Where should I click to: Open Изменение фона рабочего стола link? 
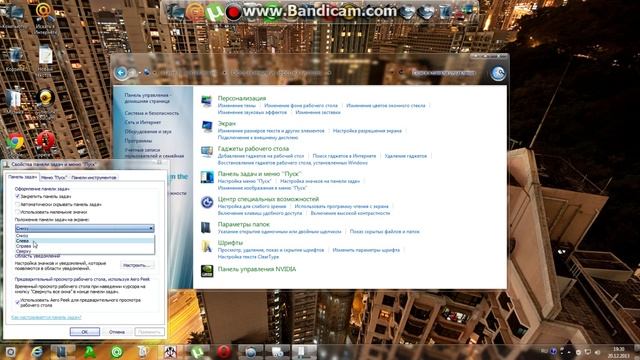tap(301, 106)
